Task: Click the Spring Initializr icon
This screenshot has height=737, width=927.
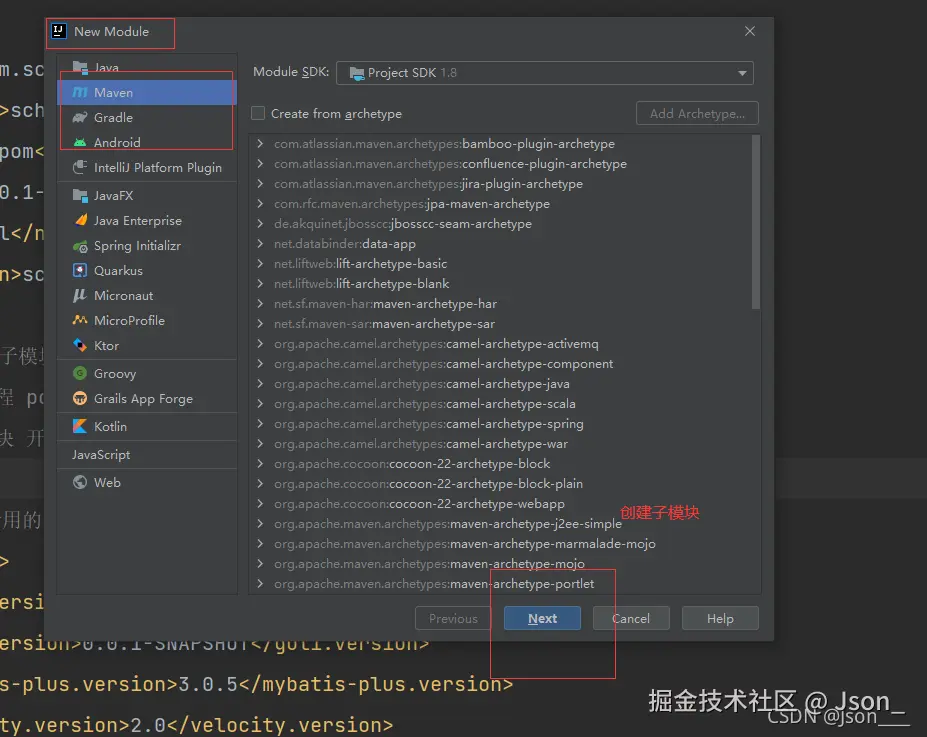Action: tap(80, 246)
